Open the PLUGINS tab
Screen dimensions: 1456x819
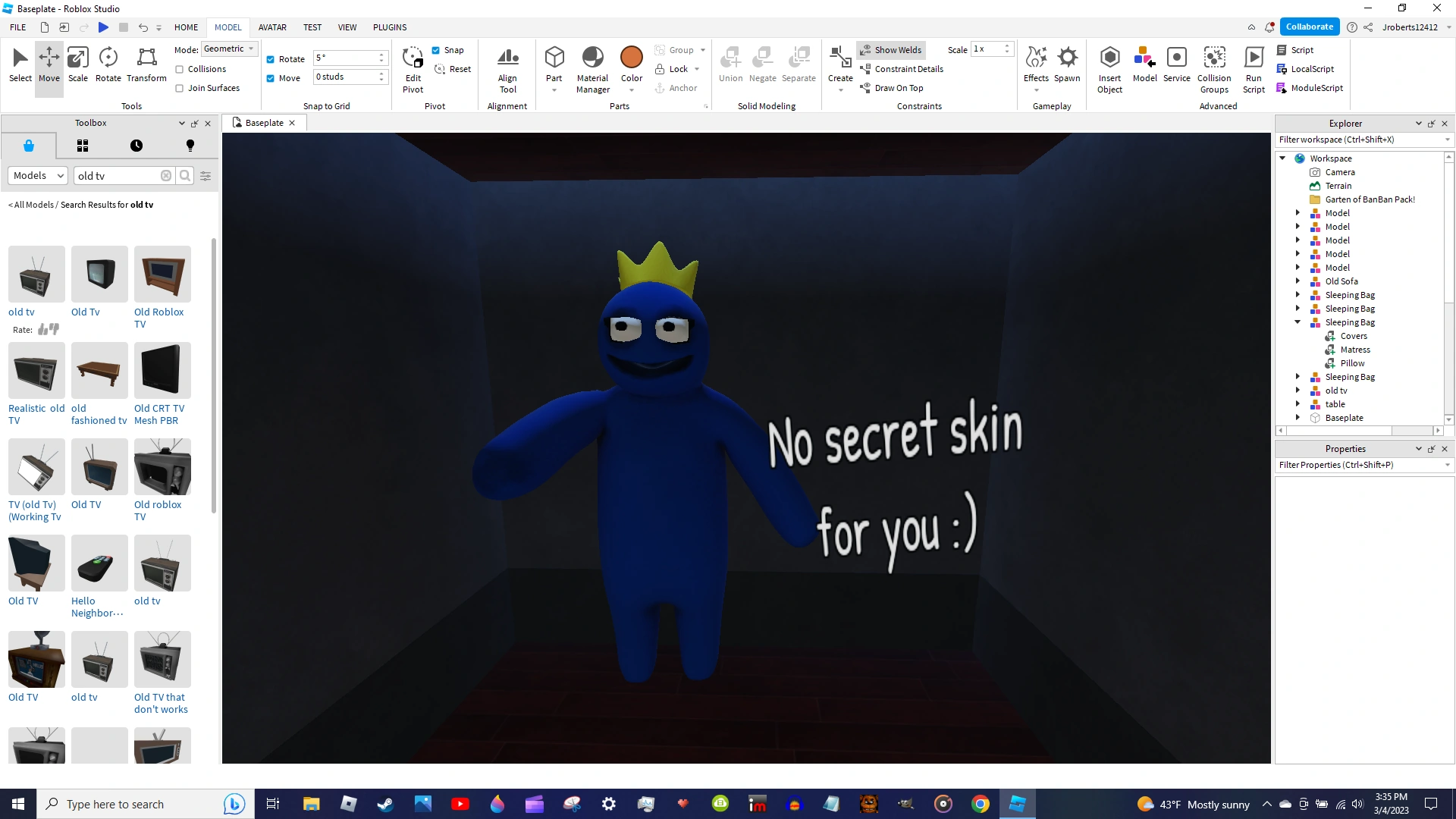389,27
